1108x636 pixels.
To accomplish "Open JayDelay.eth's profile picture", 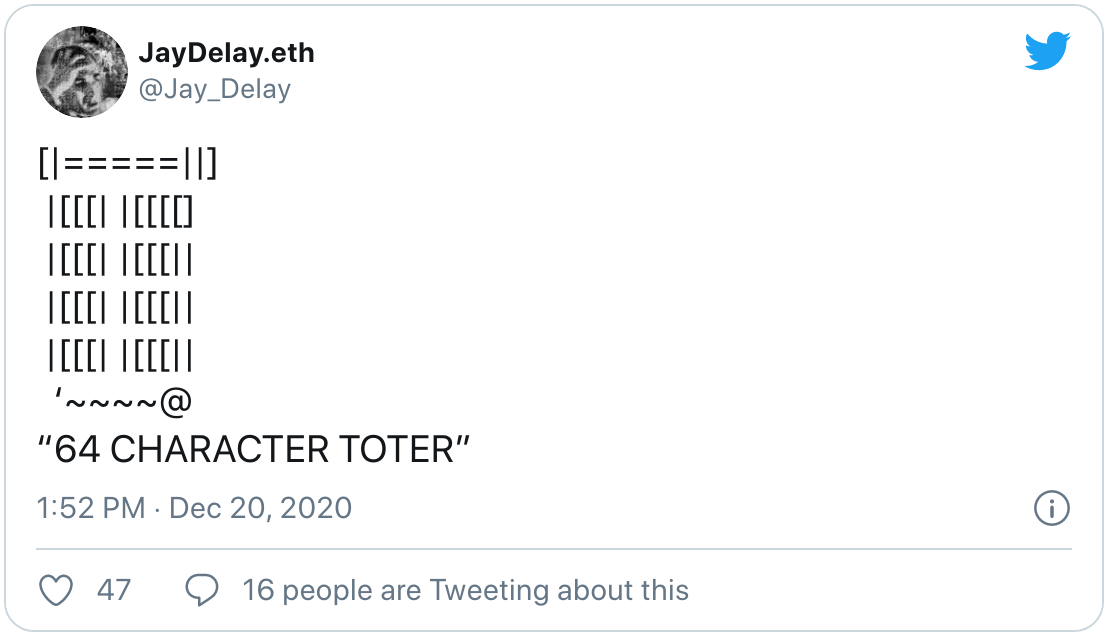I will (82, 72).
